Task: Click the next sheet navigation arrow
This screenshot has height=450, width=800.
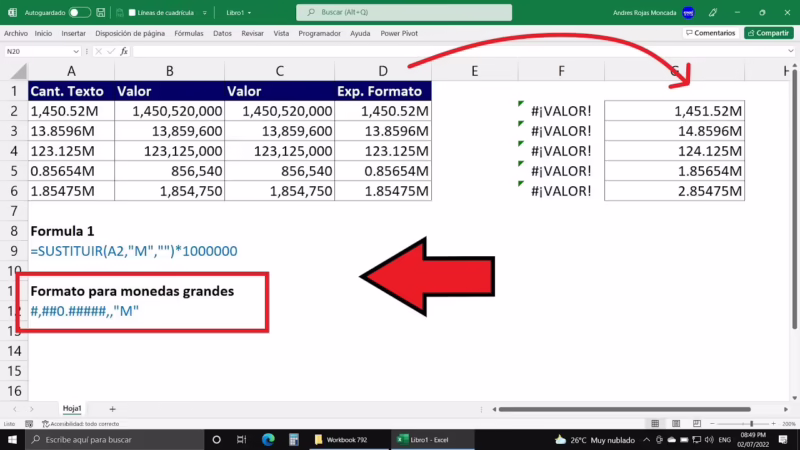Action: point(32,409)
